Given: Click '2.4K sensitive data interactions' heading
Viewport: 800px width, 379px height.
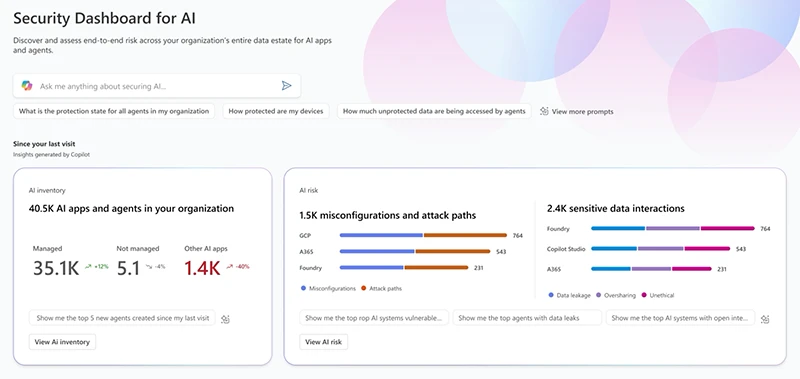Looking at the screenshot, I should pos(616,209).
